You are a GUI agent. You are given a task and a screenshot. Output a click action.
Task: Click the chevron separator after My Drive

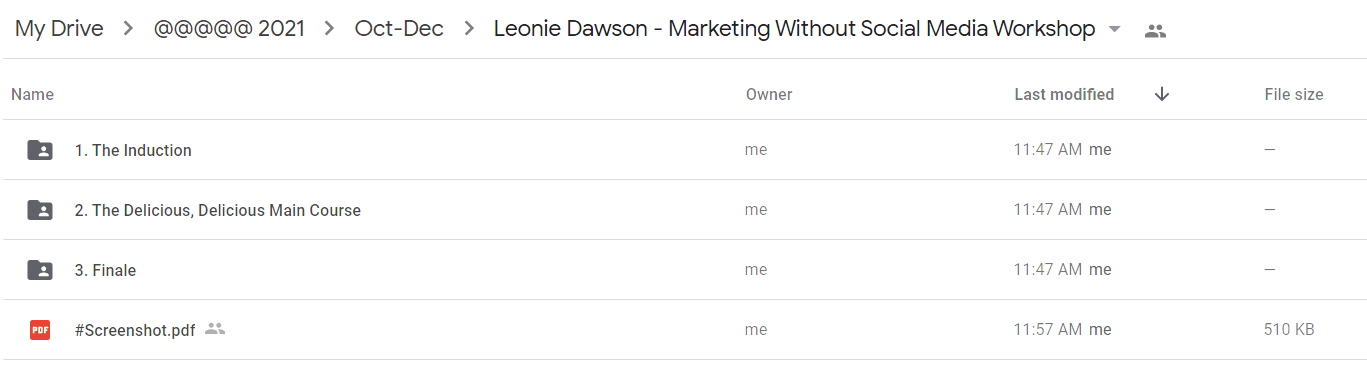coord(128,30)
